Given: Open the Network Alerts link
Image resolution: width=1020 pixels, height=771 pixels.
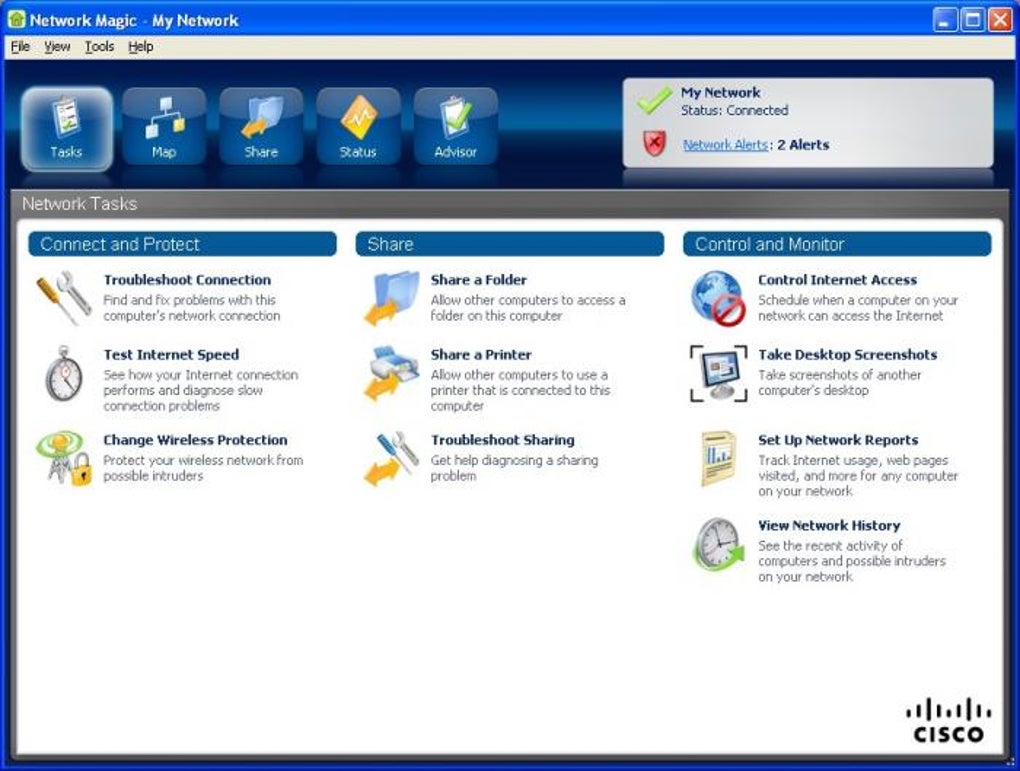Looking at the screenshot, I should (725, 144).
